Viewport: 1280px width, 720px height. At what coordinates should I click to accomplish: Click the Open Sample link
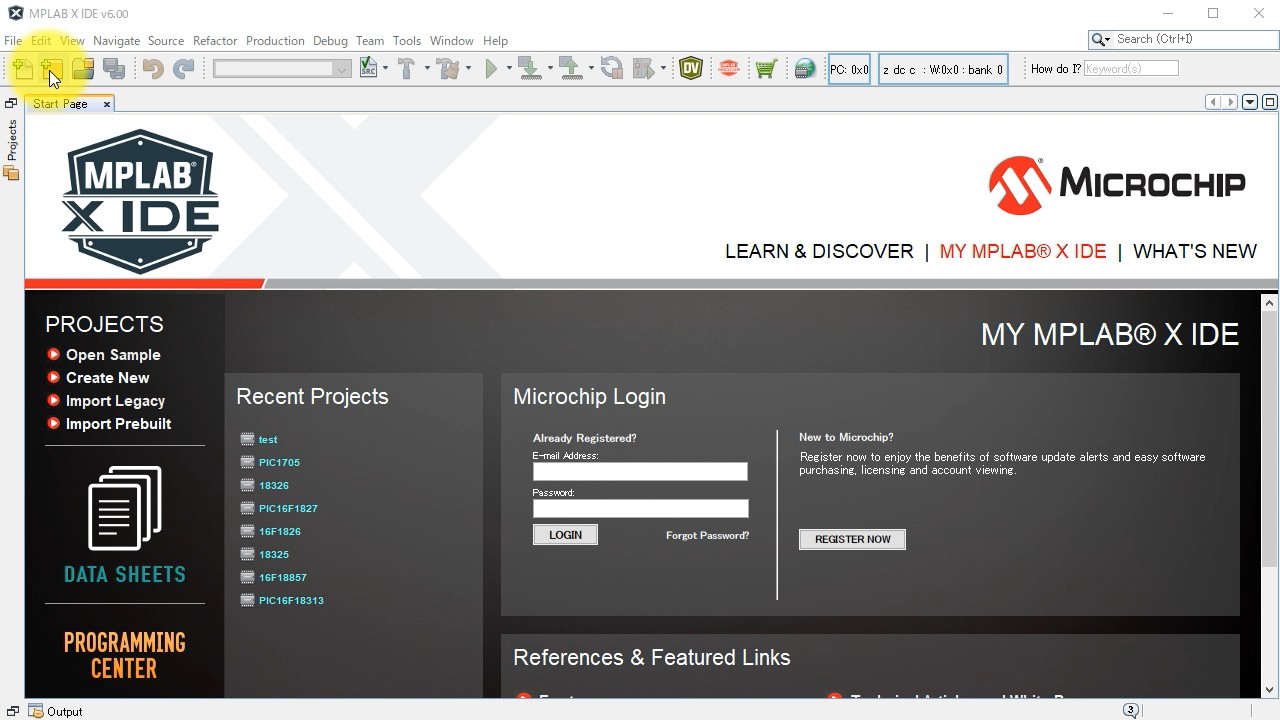(113, 355)
